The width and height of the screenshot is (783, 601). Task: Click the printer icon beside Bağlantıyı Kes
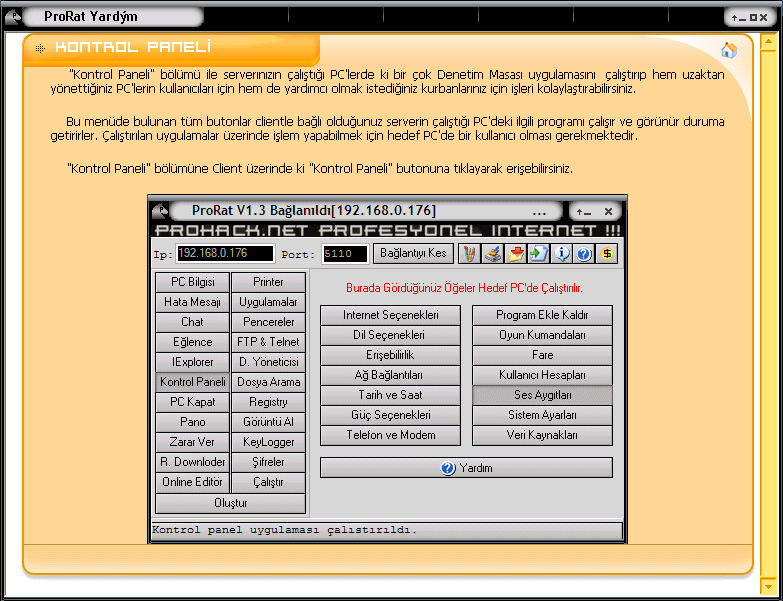click(492, 254)
